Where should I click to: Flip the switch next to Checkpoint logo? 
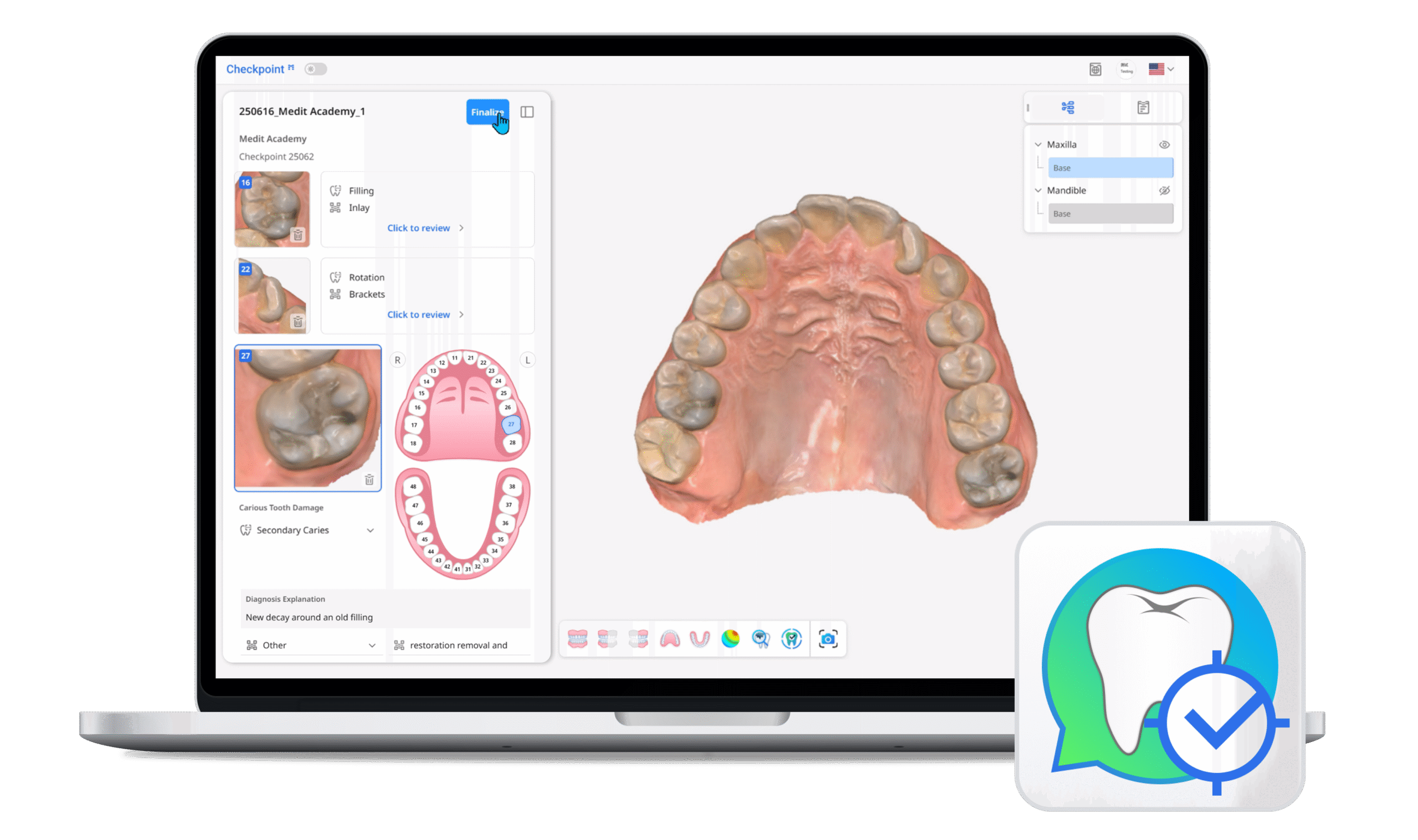pos(315,69)
